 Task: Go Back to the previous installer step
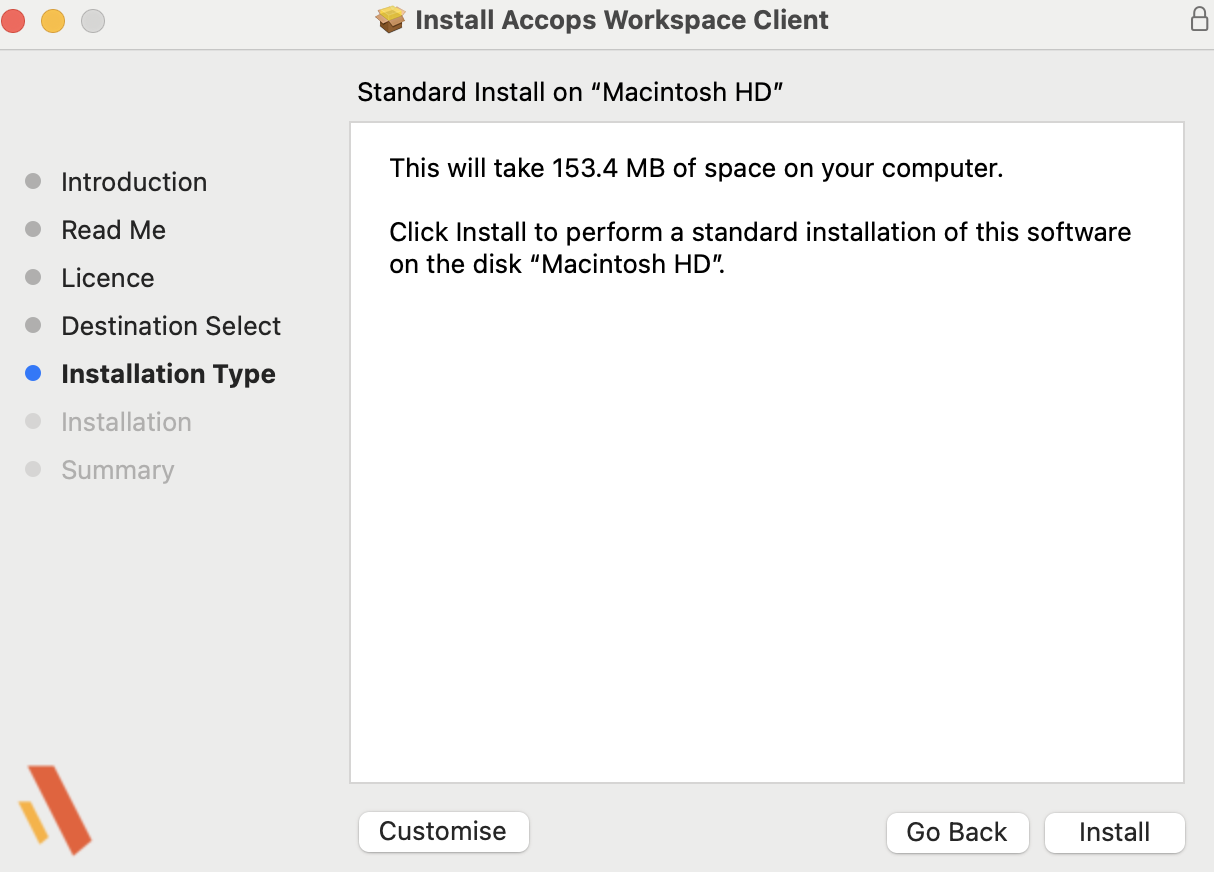(x=956, y=832)
